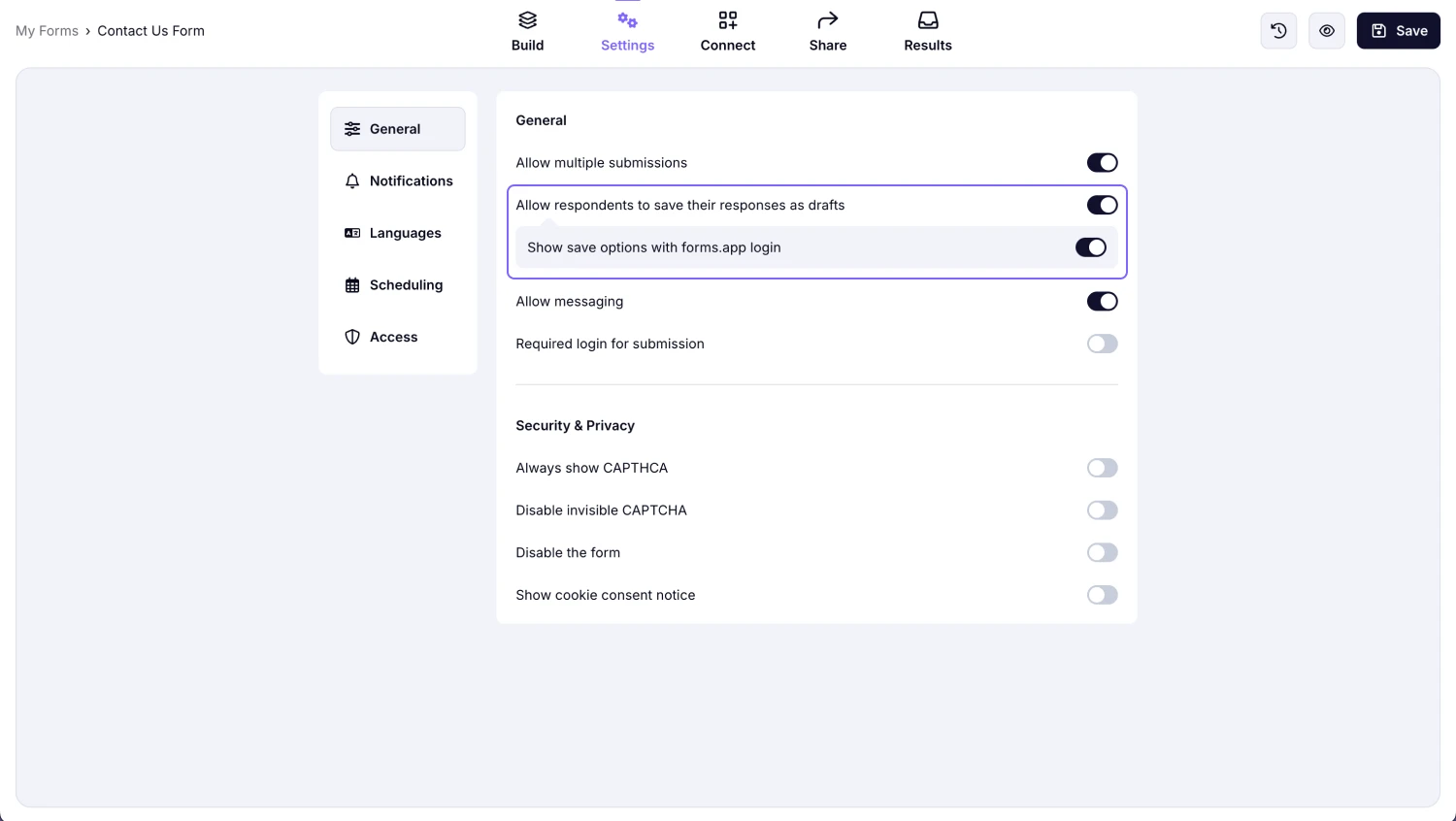The image size is (1456, 821).
Task: Turn off allow messaging
Action: 1102,301
